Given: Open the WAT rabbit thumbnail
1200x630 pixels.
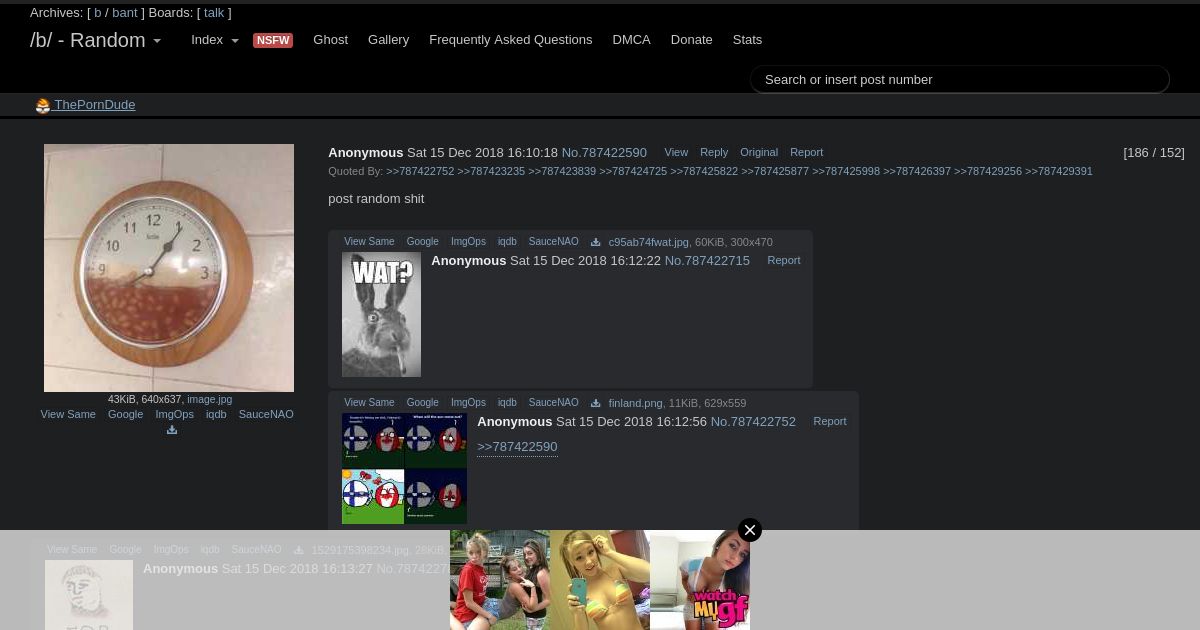Looking at the screenshot, I should pyautogui.click(x=381, y=314).
